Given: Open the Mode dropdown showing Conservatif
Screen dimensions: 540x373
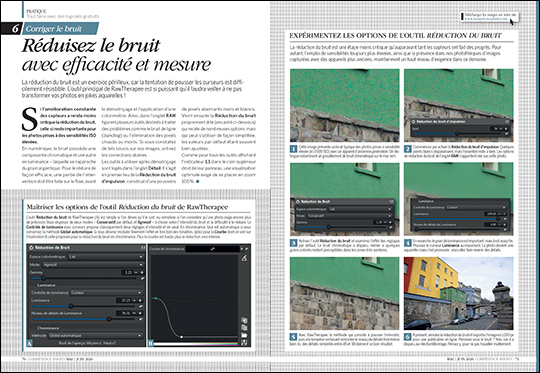Looking at the screenshot, I should (x=350, y=216).
